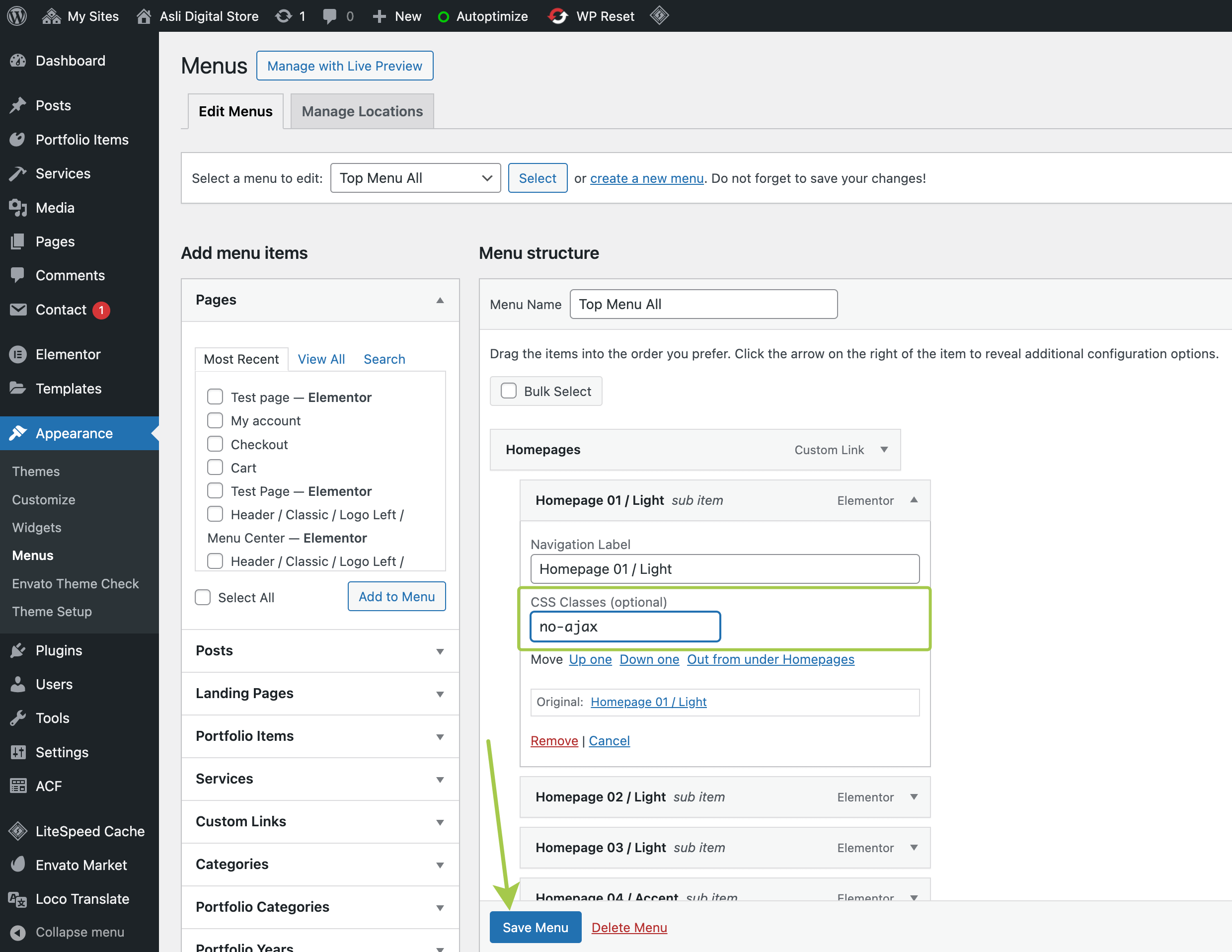Tick the Select All checkbox
1232x952 pixels.
[203, 597]
